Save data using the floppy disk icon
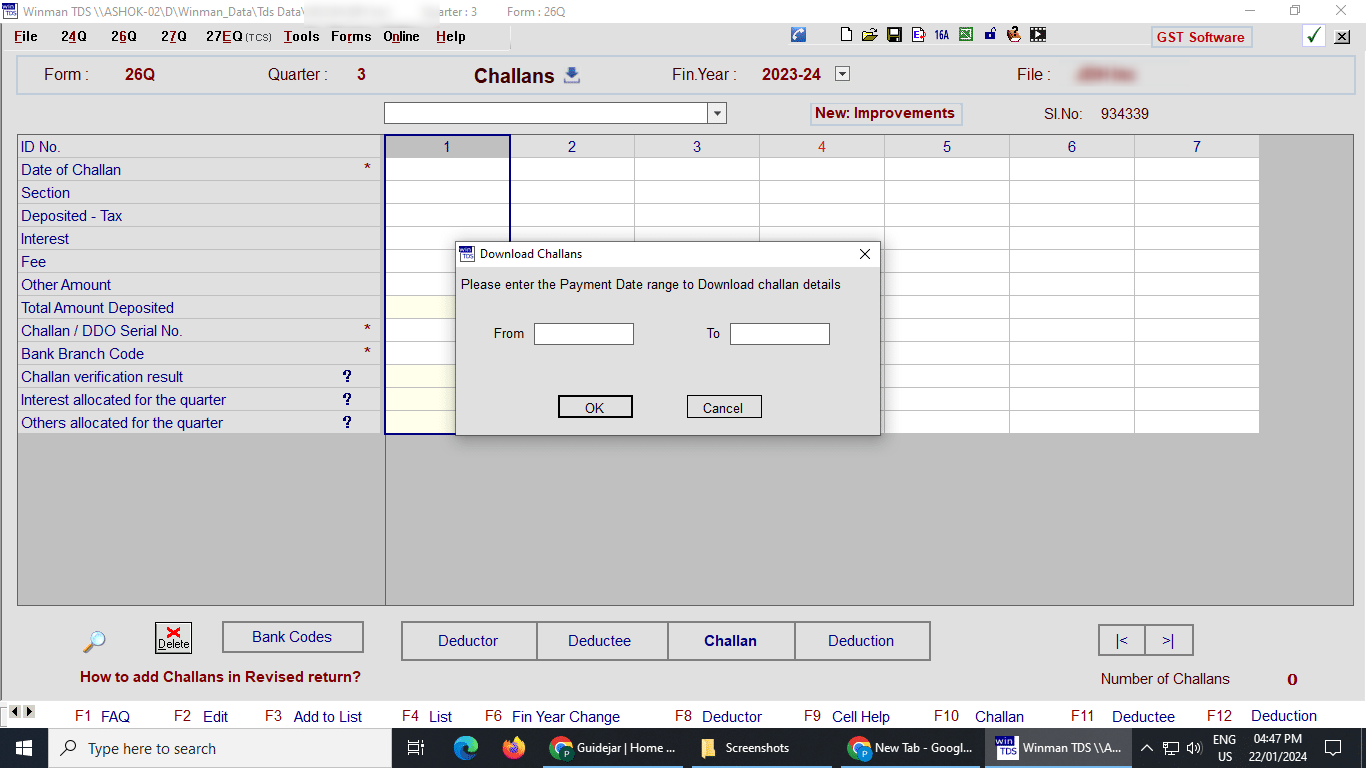 pyautogui.click(x=894, y=34)
